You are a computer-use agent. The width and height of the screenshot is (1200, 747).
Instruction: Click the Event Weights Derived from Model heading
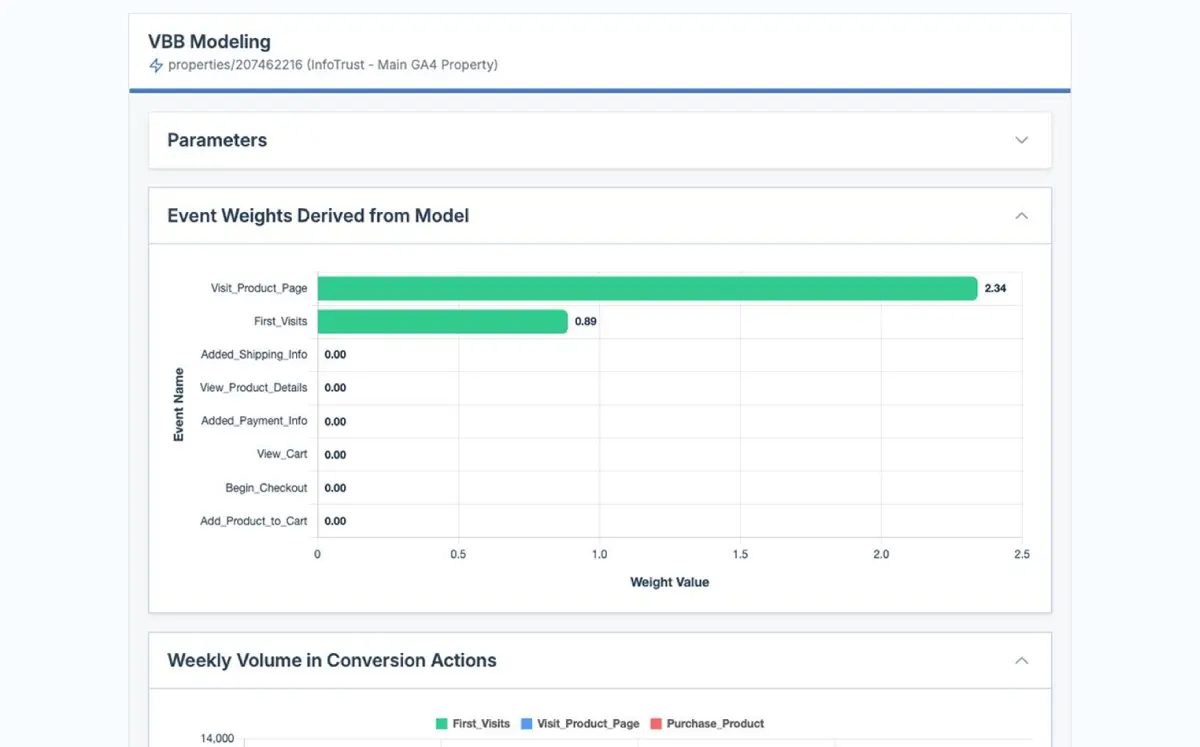318,216
